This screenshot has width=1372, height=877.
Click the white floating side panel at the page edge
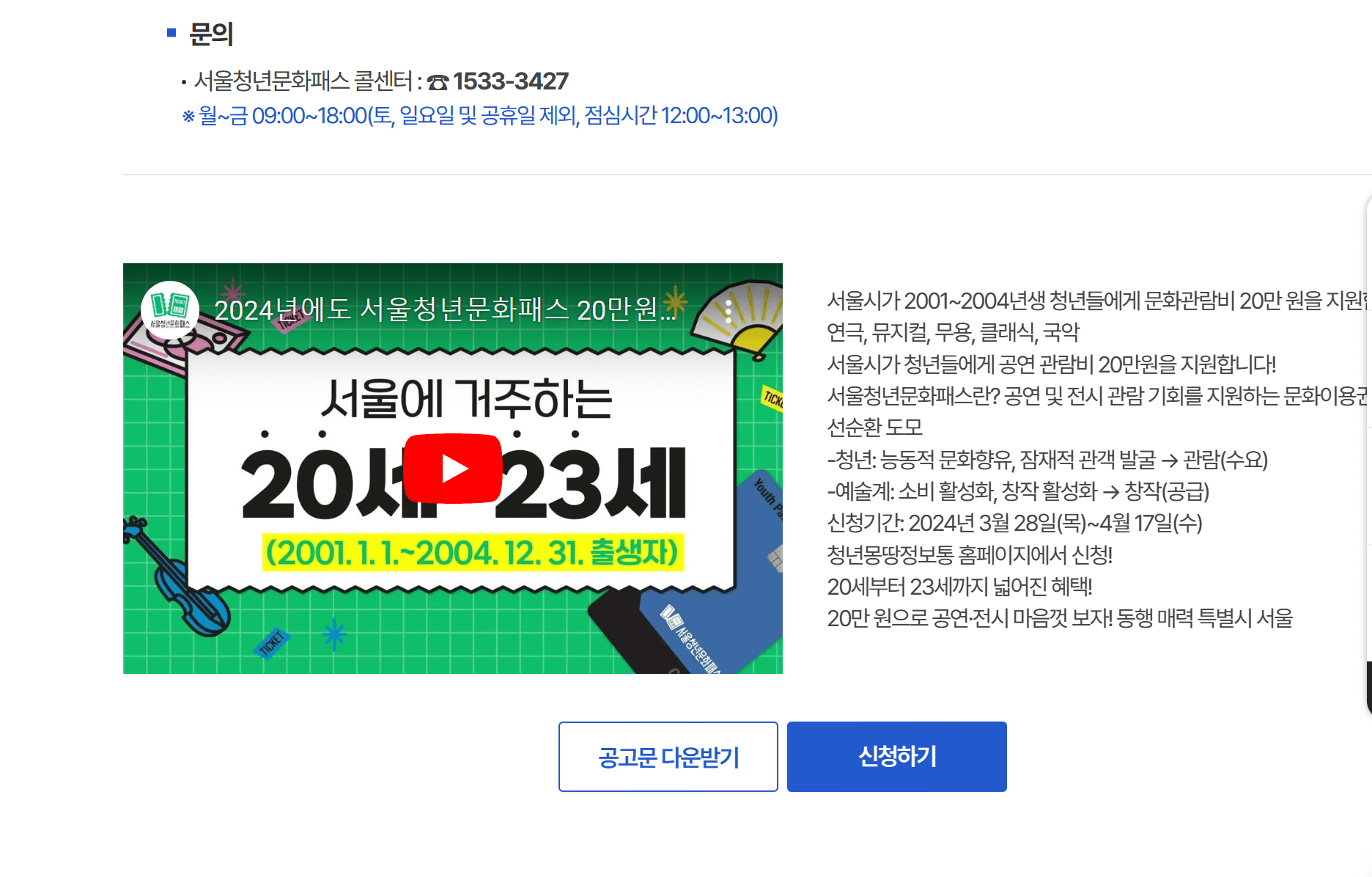(1368, 455)
